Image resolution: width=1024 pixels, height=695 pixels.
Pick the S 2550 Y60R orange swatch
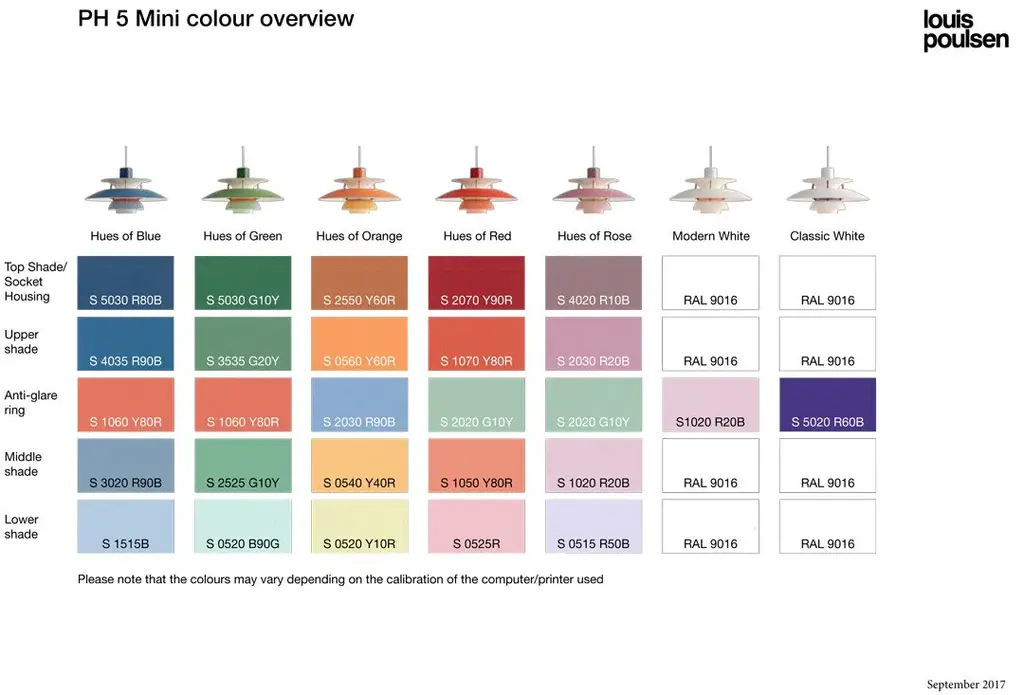360,282
